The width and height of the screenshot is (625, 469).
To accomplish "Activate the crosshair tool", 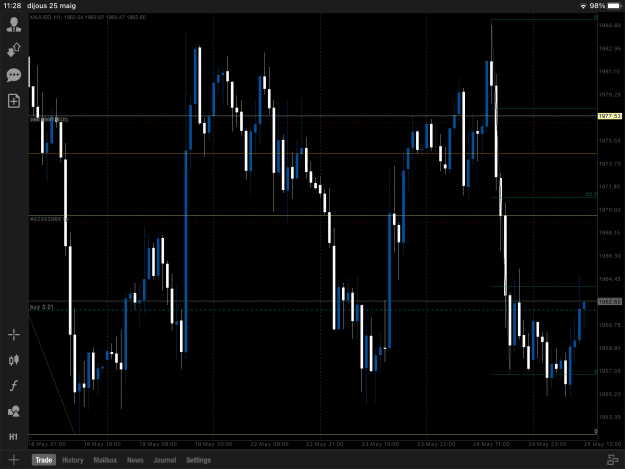I will click(14, 335).
